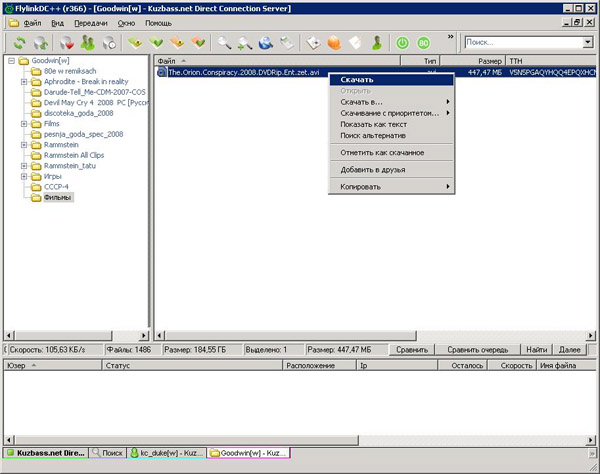Click the globe with green arrow redirect icon

(x=41, y=43)
